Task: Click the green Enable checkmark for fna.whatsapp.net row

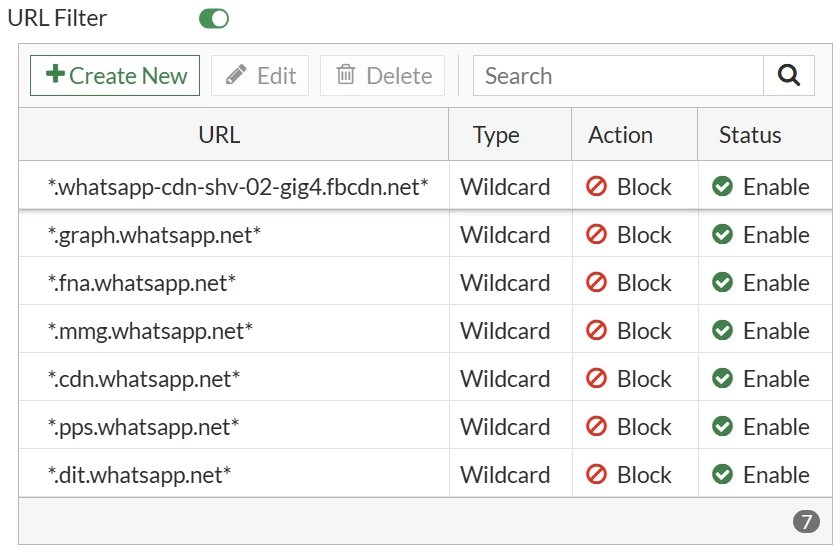Action: 722,283
